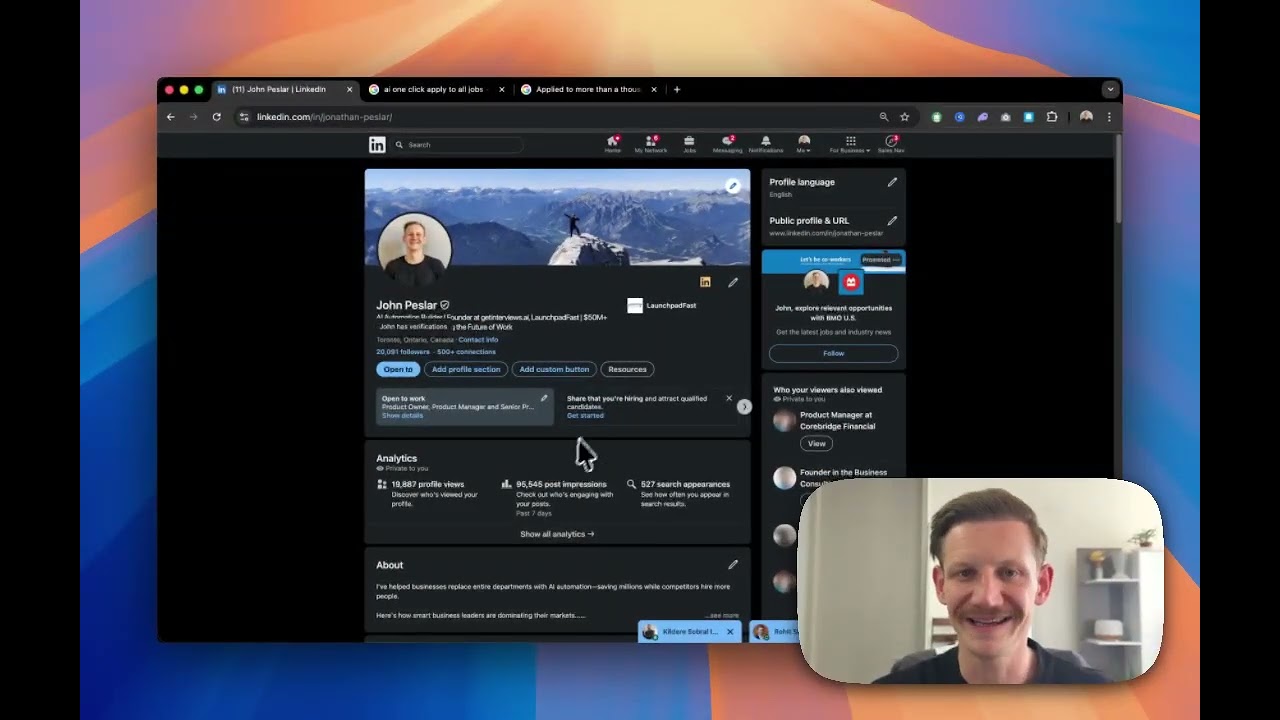Open a new browser tab
Image resolution: width=1280 pixels, height=720 pixels.
click(x=677, y=89)
